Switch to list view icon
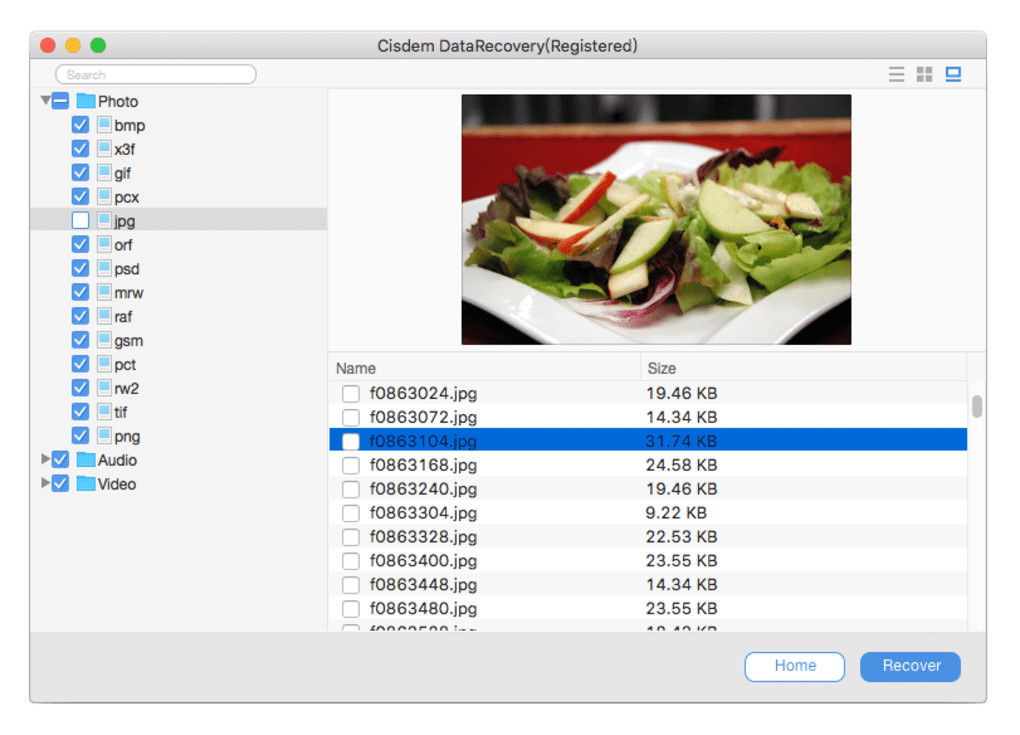This screenshot has height=735, width=1020. [x=896, y=74]
